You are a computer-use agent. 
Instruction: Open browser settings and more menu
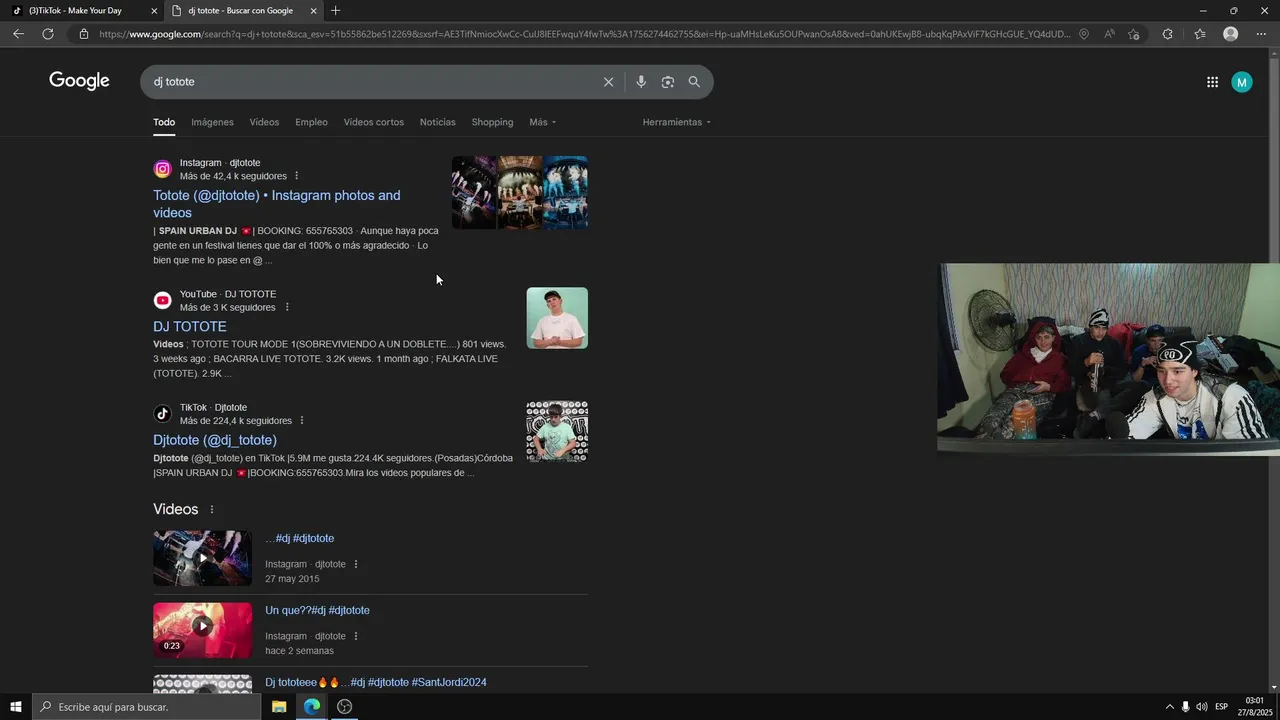coord(1261,34)
